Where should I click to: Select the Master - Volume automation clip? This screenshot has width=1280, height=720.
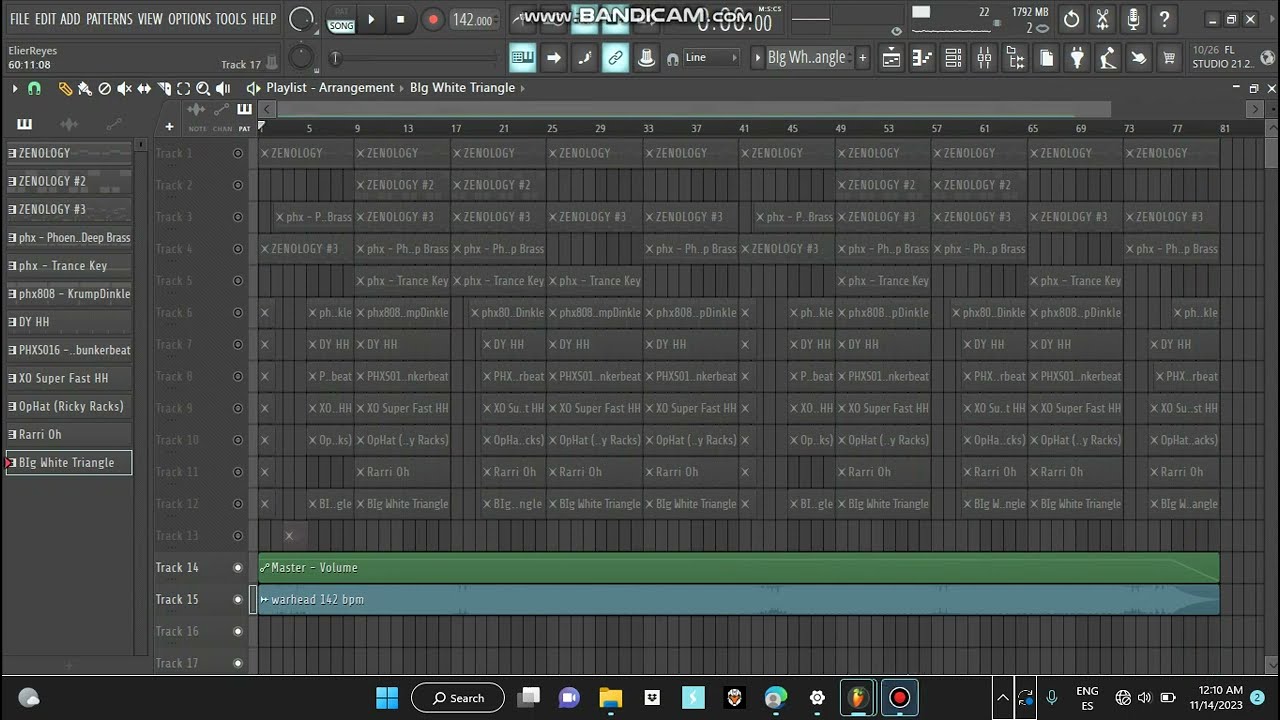click(x=739, y=567)
